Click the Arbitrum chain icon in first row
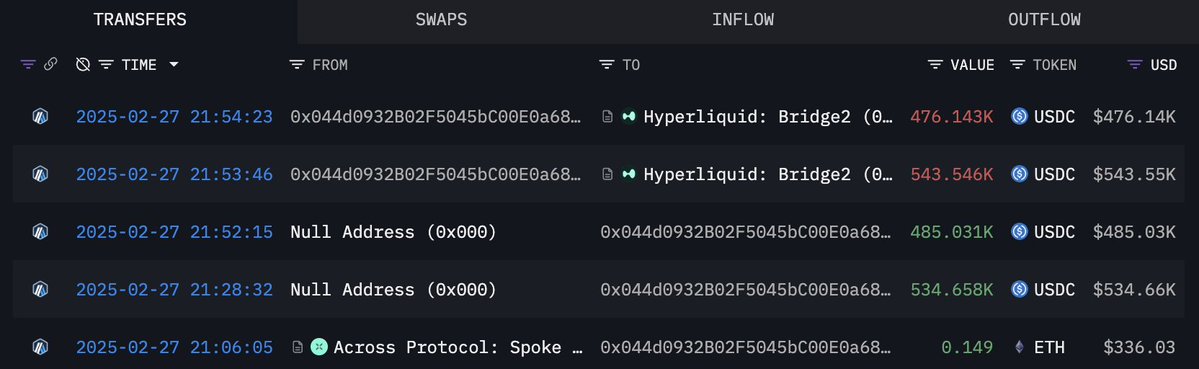 (40, 117)
